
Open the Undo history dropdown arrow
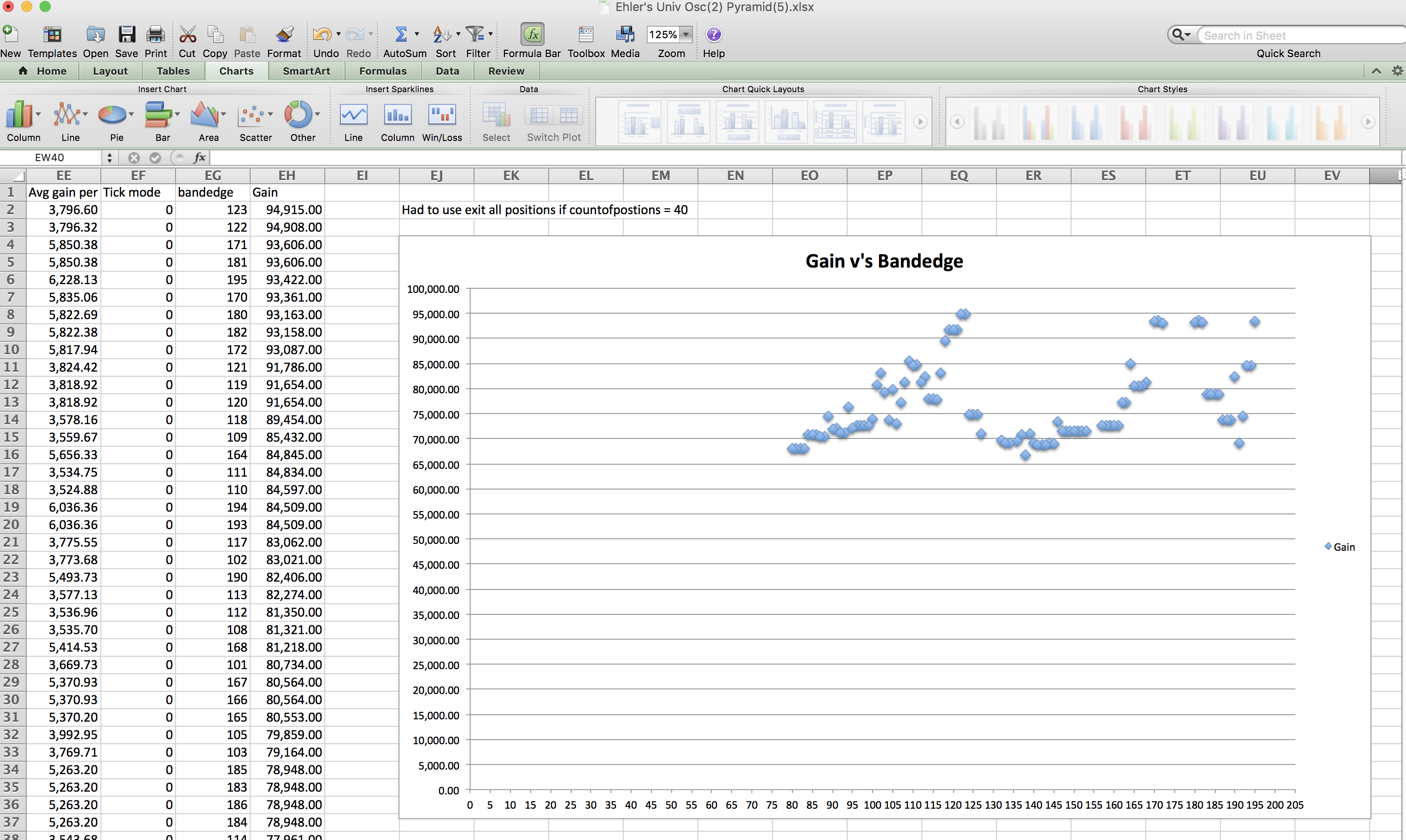339,35
